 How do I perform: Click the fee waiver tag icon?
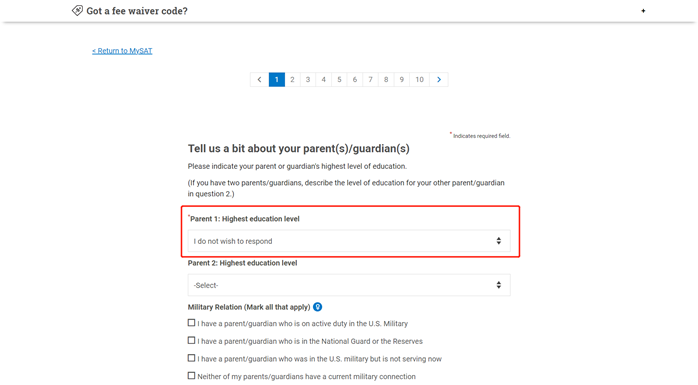click(x=77, y=10)
